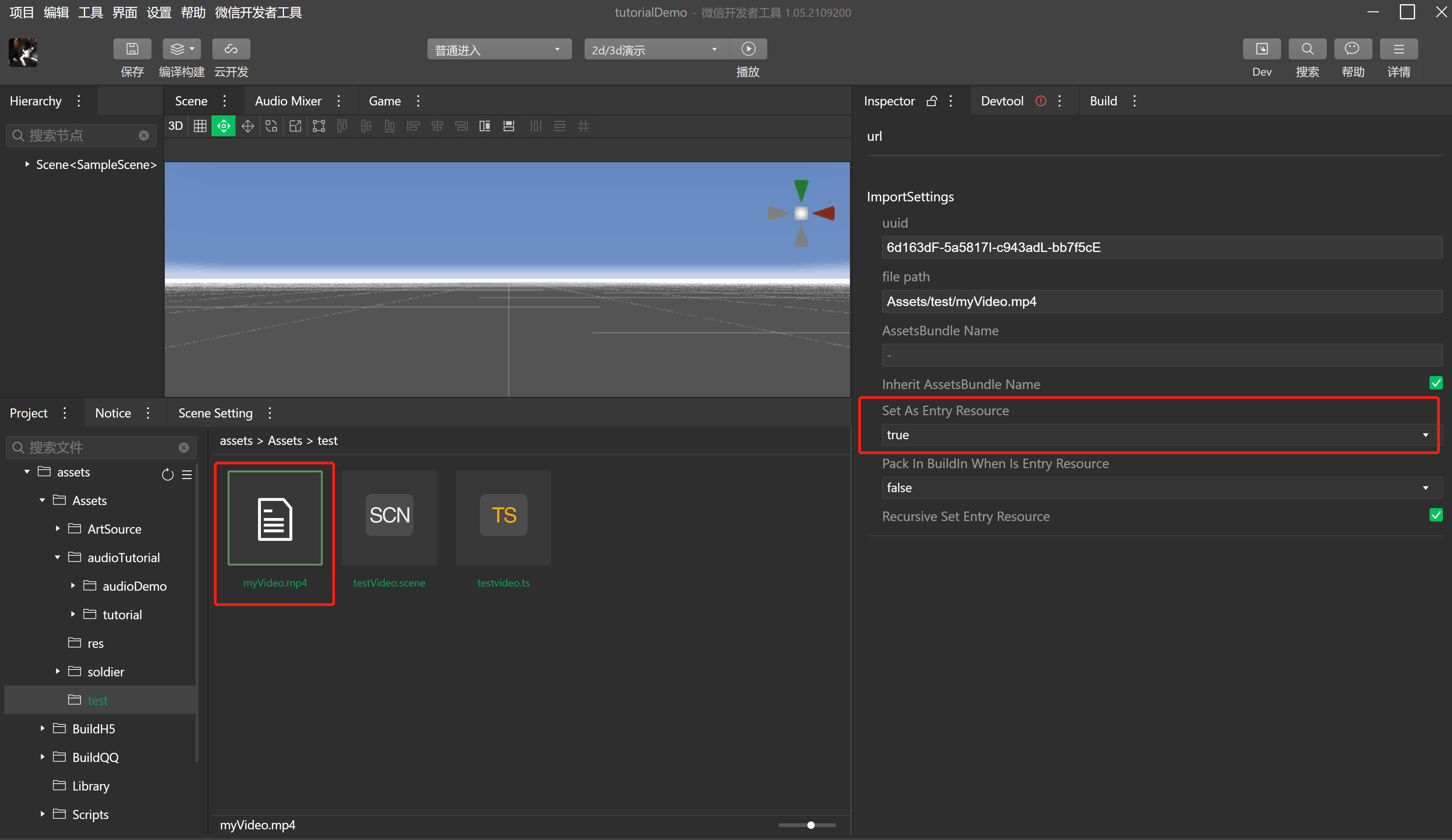Click the Inspector lock icon
1452x840 pixels.
pos(931,101)
